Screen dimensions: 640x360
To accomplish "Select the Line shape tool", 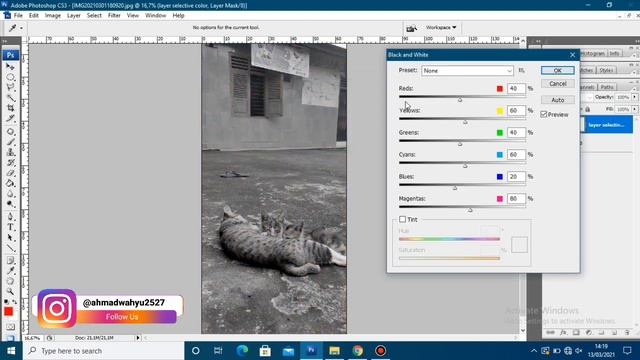I will (x=10, y=248).
